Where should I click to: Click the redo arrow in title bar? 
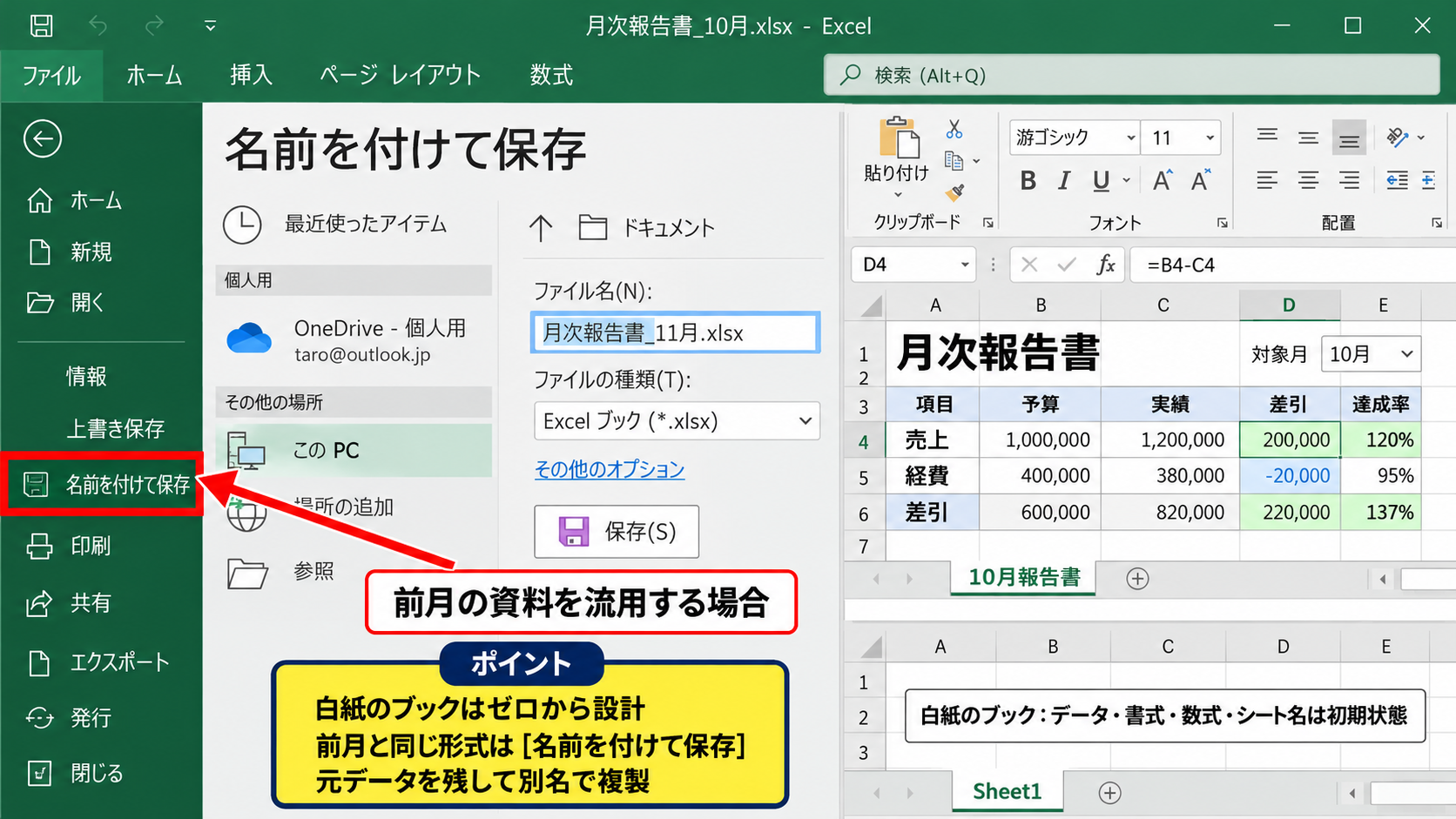154,26
